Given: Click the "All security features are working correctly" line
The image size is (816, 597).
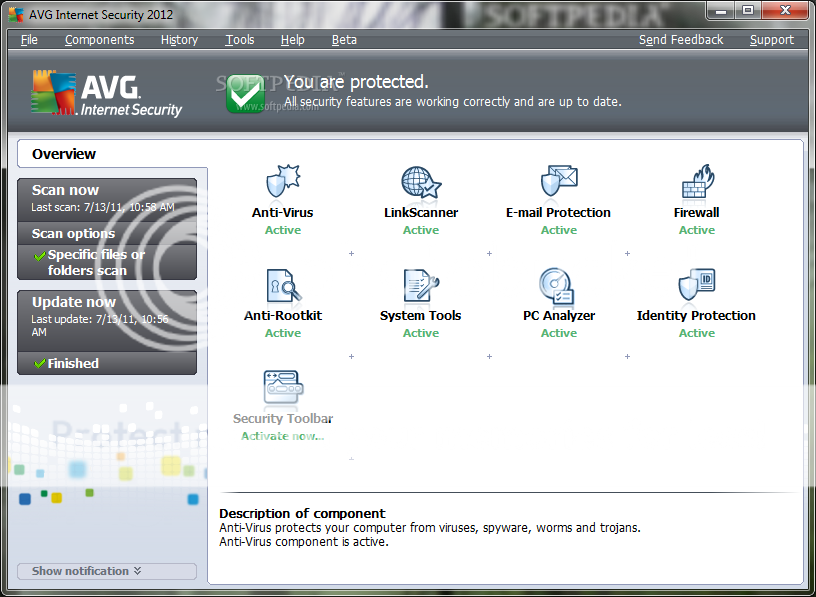Looking at the screenshot, I should pyautogui.click(x=453, y=101).
